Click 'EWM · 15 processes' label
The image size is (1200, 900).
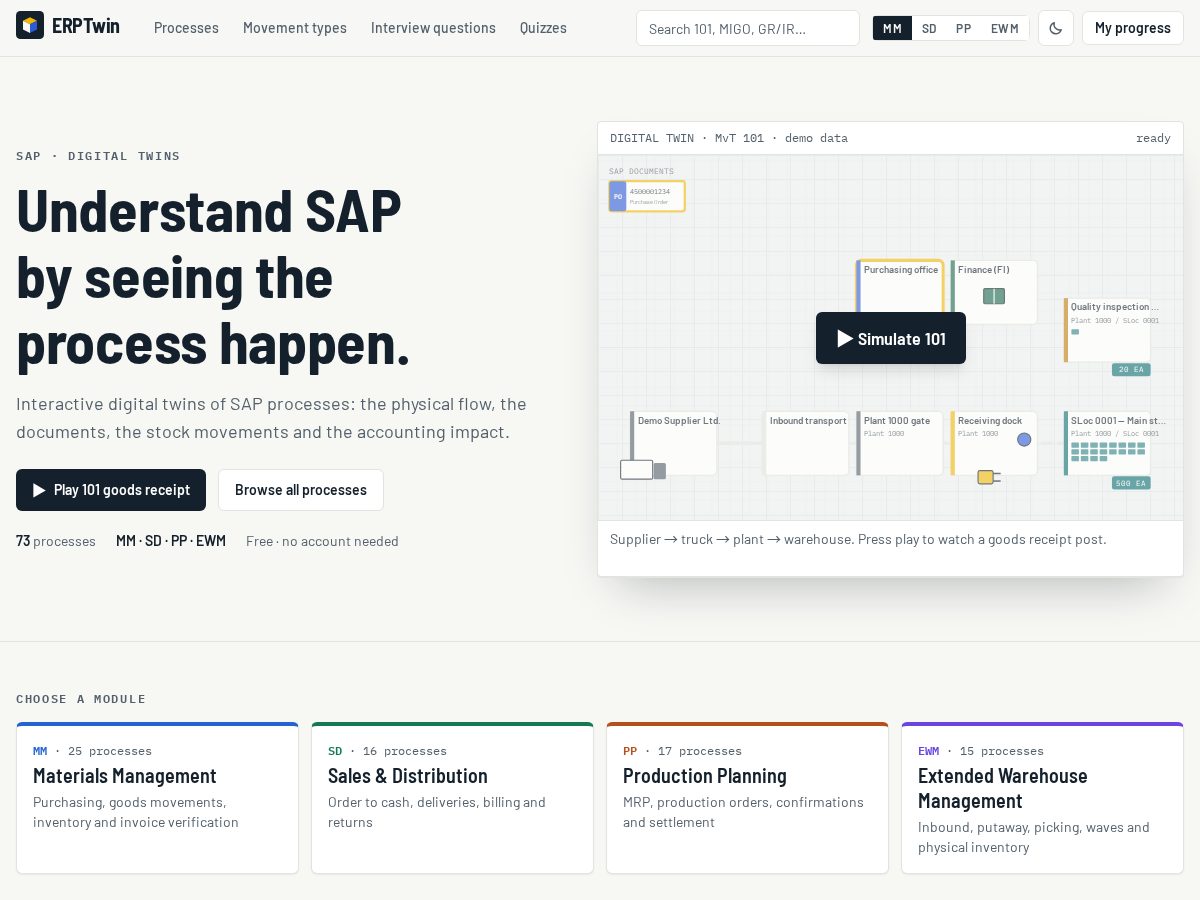point(981,751)
